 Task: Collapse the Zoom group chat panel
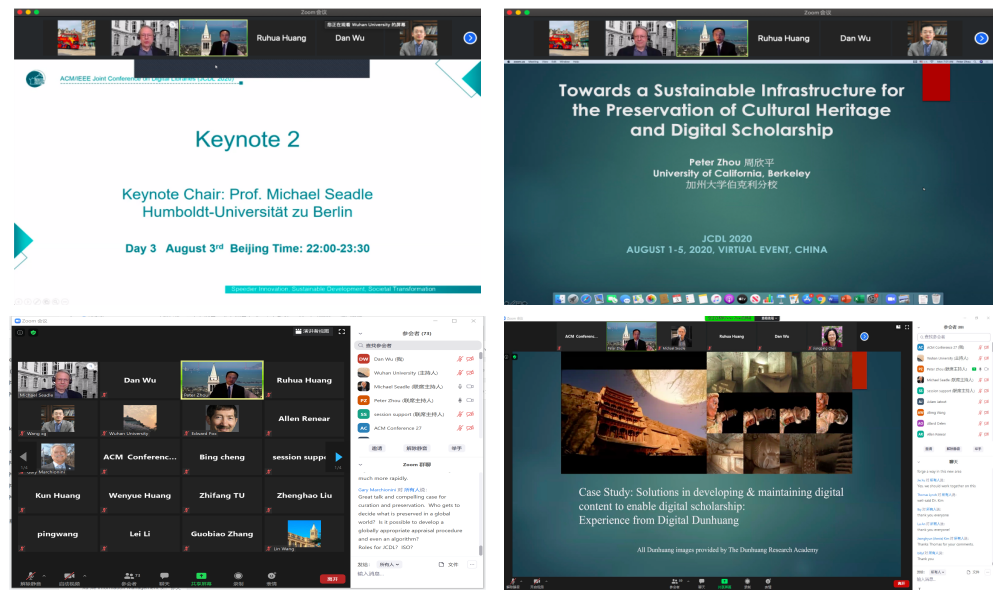click(359, 465)
